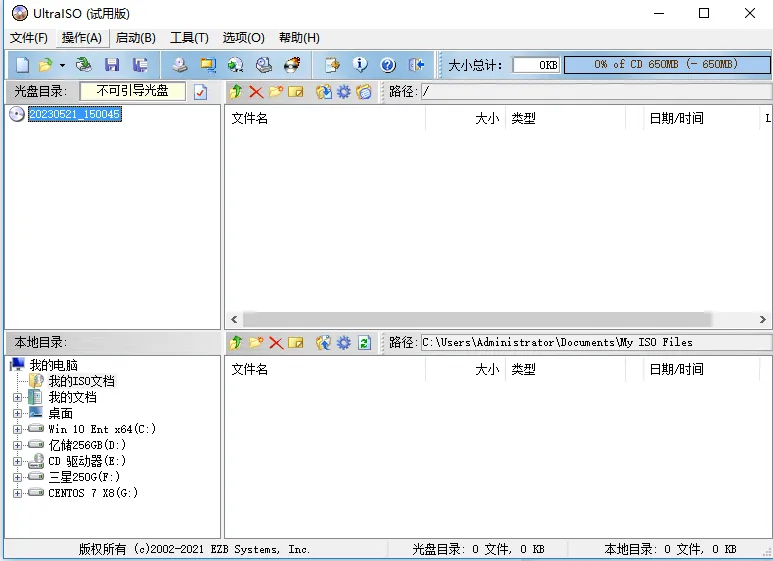Screen dimensions: 773x561
Task: Expand the Win 10 Ent x64(C:) node
Action: coord(17,429)
